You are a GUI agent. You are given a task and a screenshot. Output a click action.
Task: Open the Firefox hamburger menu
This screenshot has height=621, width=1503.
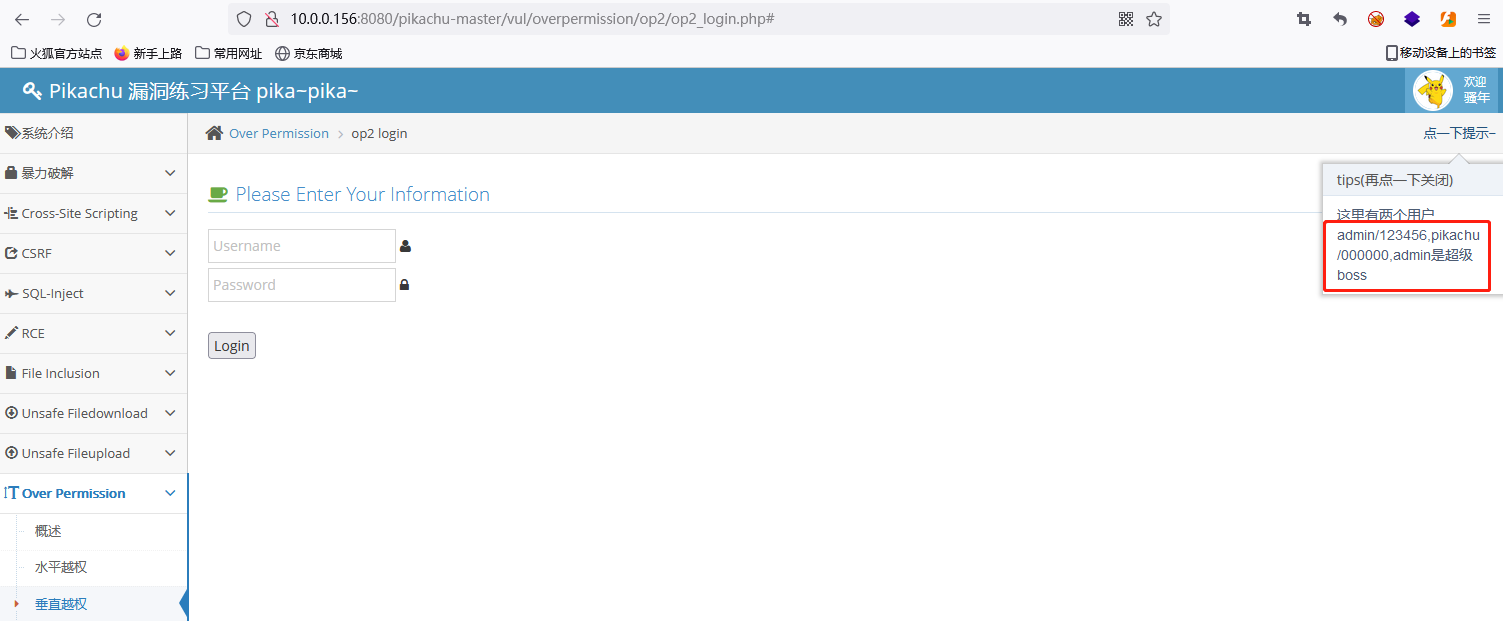pos(1484,19)
